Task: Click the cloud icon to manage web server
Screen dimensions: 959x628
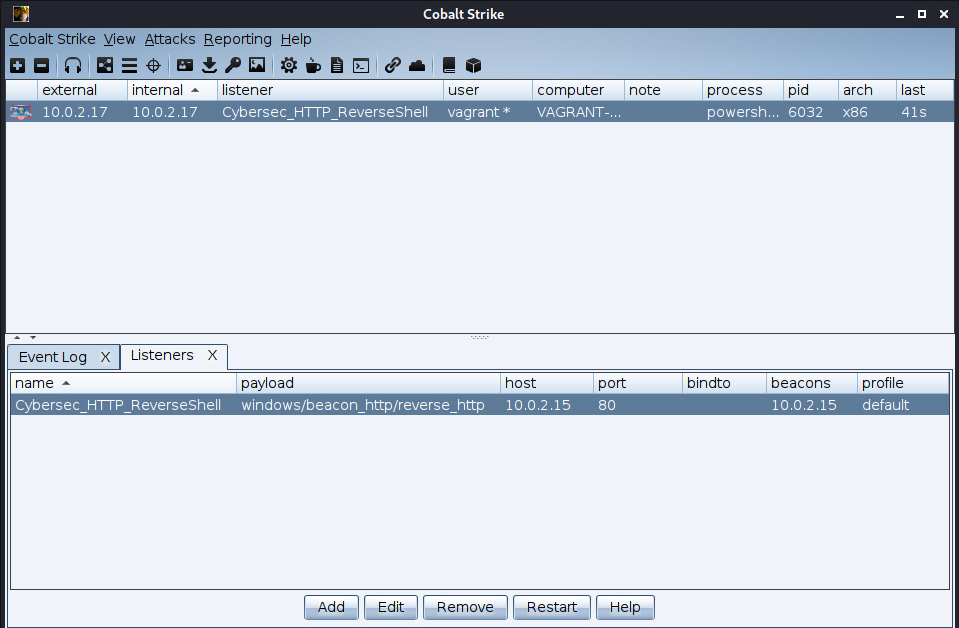Action: coord(417,65)
